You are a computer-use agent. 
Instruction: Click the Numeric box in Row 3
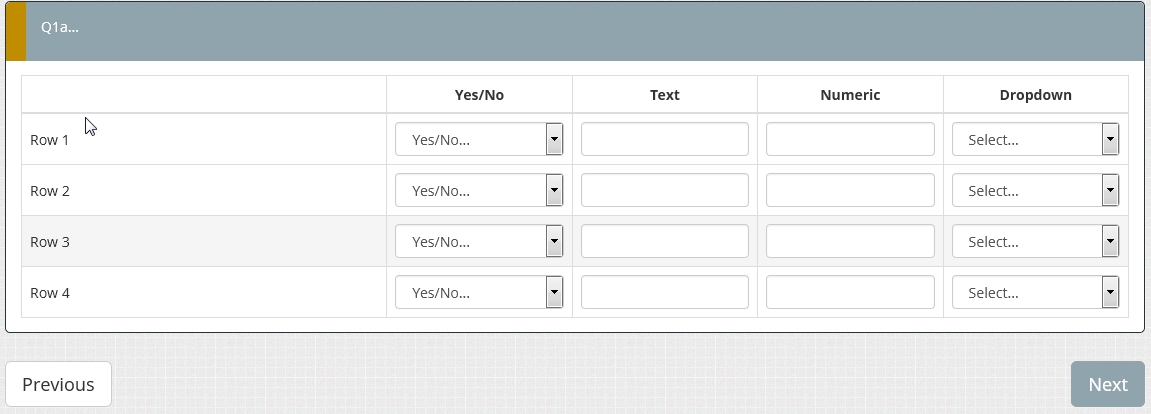point(850,242)
